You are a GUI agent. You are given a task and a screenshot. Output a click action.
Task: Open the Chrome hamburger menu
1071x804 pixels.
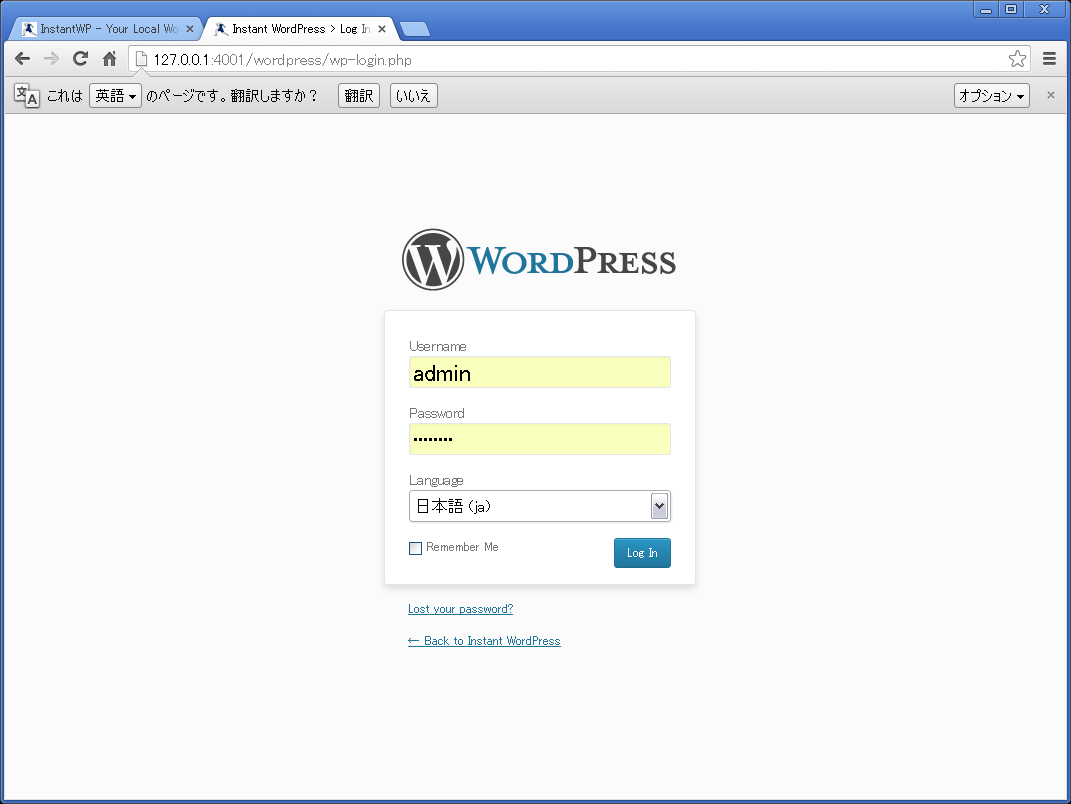pyautogui.click(x=1050, y=59)
